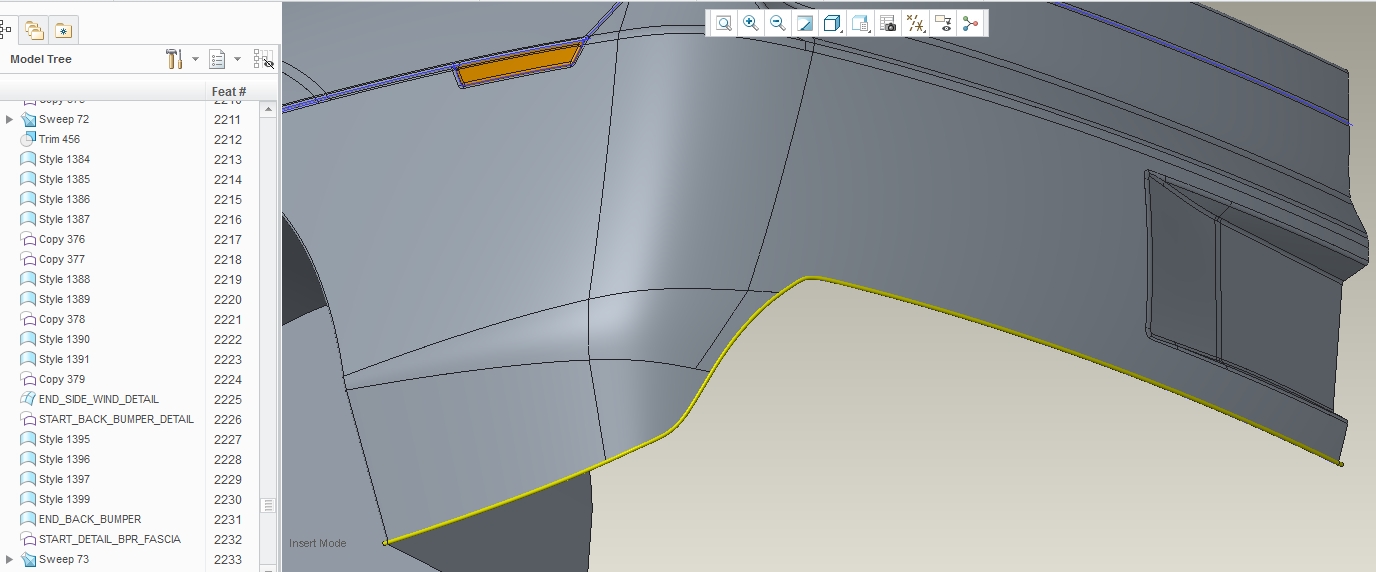Image resolution: width=1376 pixels, height=572 pixels.
Task: Click the Feat # column header
Action: coord(228,91)
